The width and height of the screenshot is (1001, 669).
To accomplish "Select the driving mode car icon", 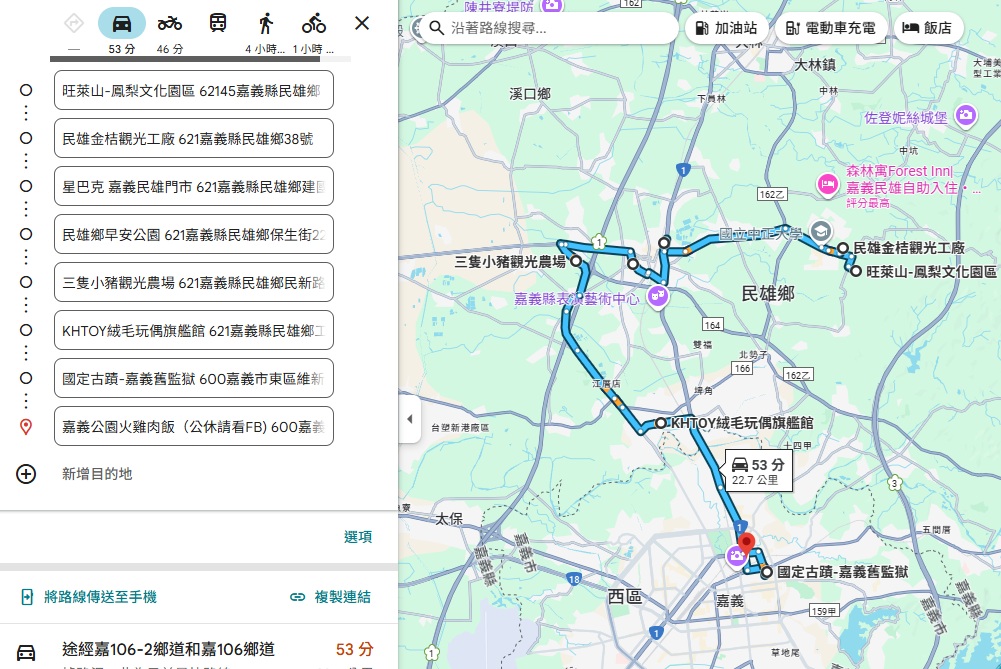I will pyautogui.click(x=121, y=21).
